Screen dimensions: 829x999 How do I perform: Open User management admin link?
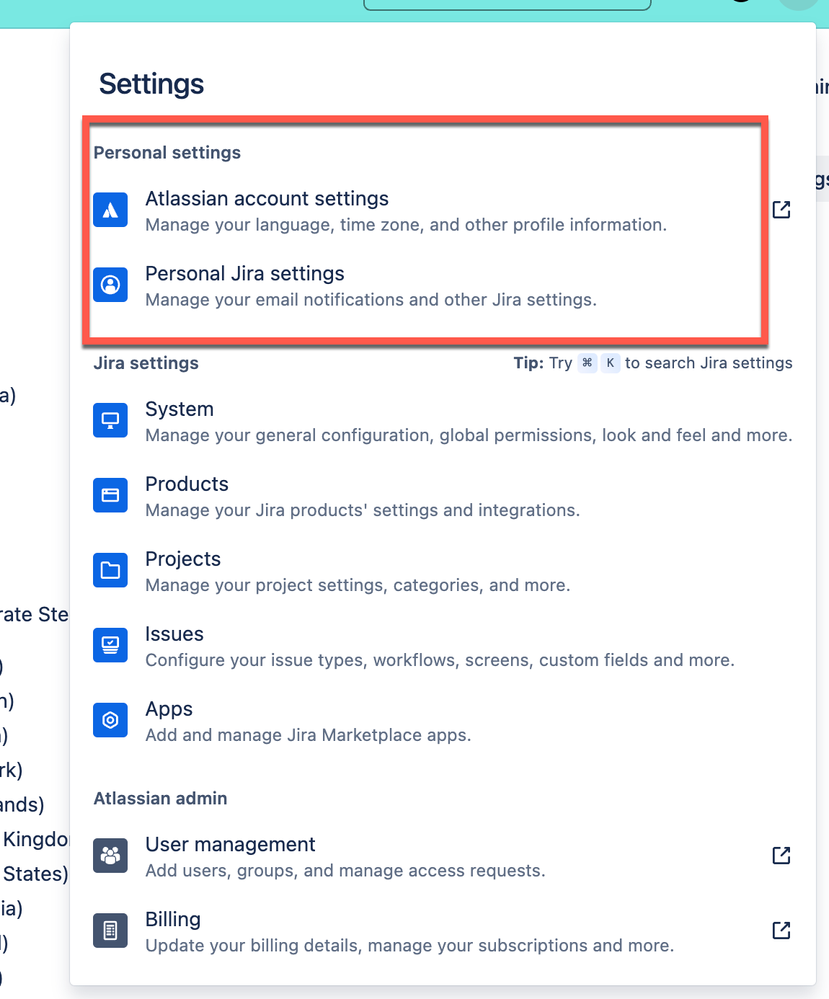click(442, 856)
